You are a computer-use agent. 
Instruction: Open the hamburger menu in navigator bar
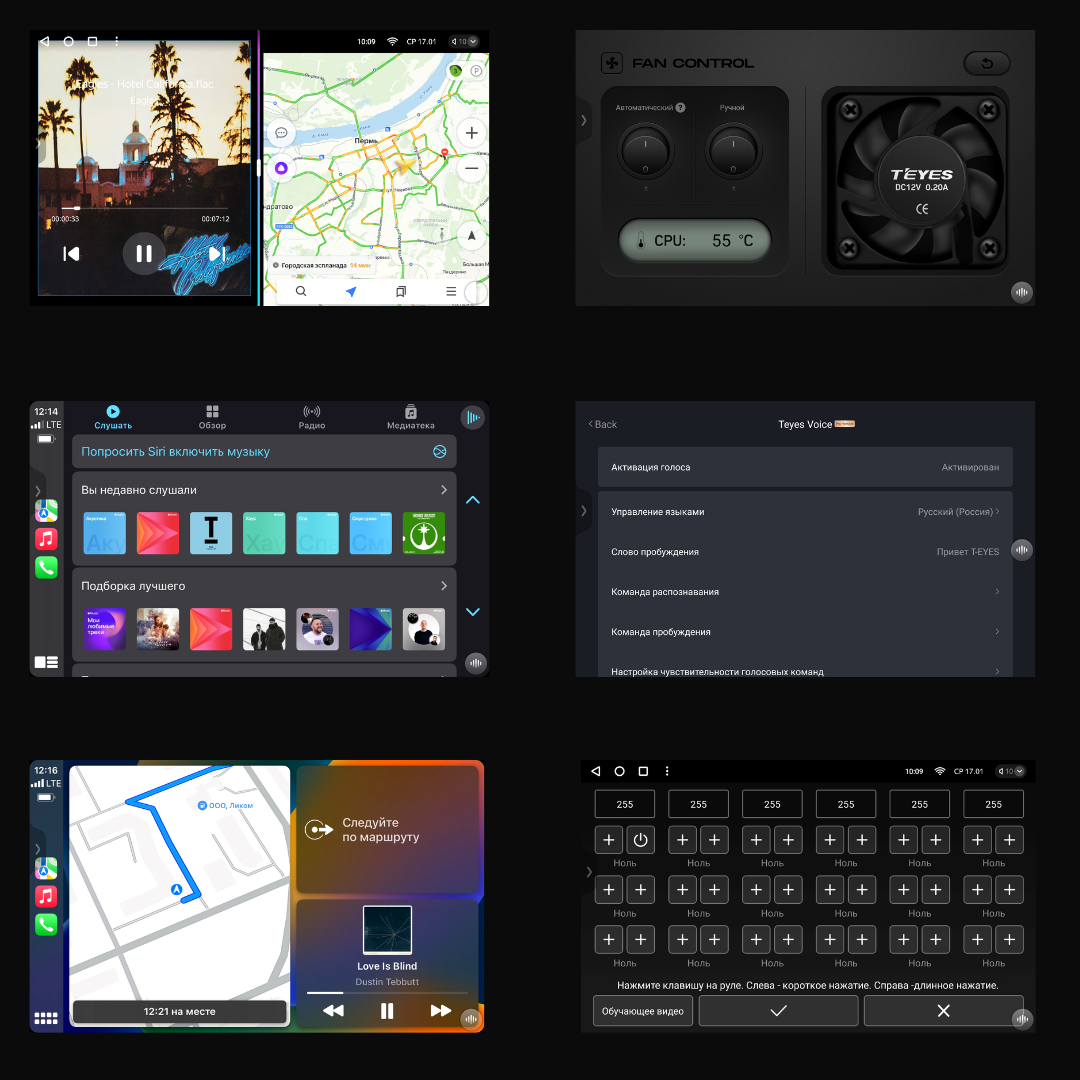451,291
